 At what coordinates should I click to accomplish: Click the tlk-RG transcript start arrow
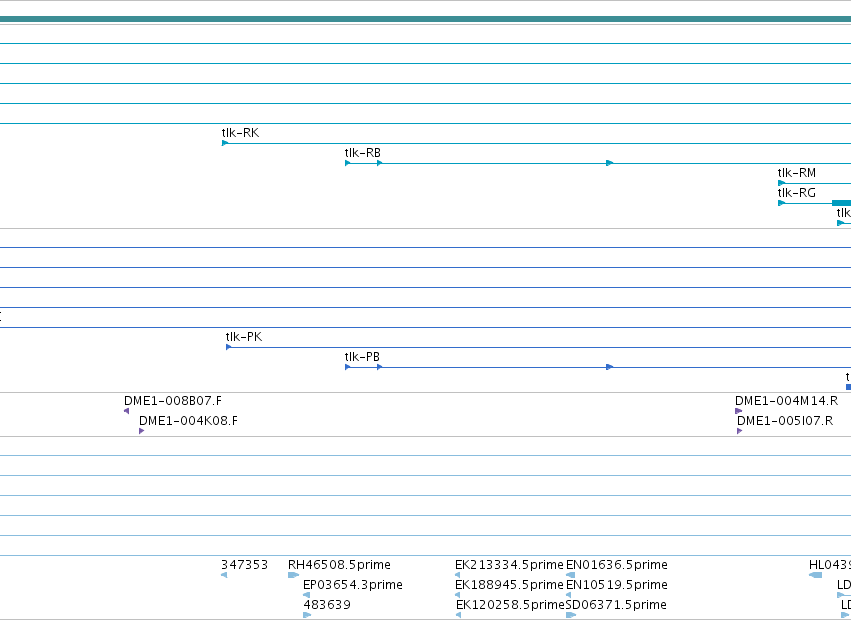coord(782,203)
